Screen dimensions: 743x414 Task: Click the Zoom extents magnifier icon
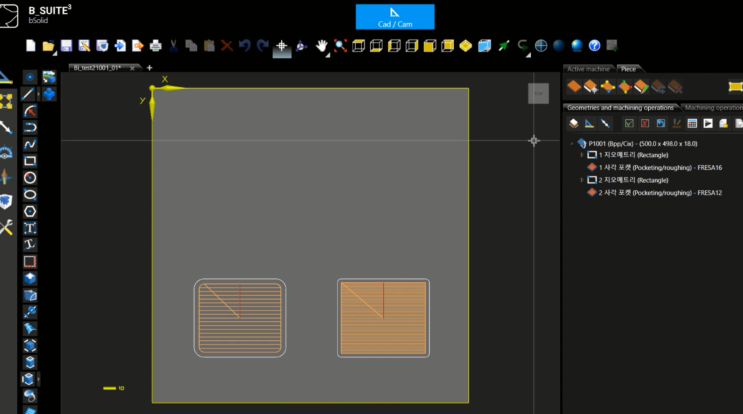[x=340, y=45]
